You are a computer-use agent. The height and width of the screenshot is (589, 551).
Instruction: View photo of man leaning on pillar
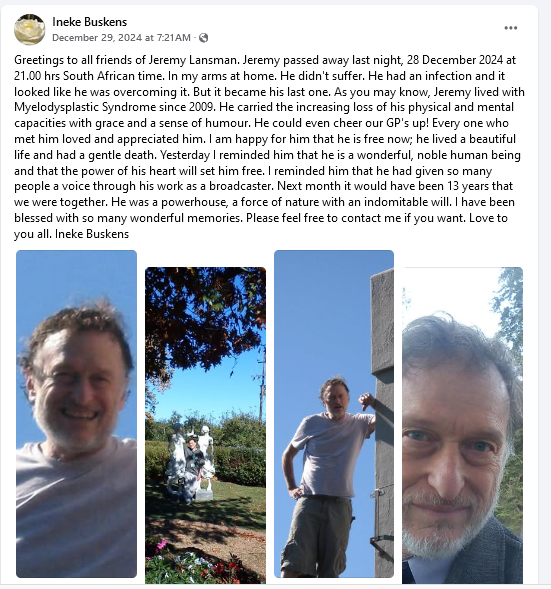point(334,414)
